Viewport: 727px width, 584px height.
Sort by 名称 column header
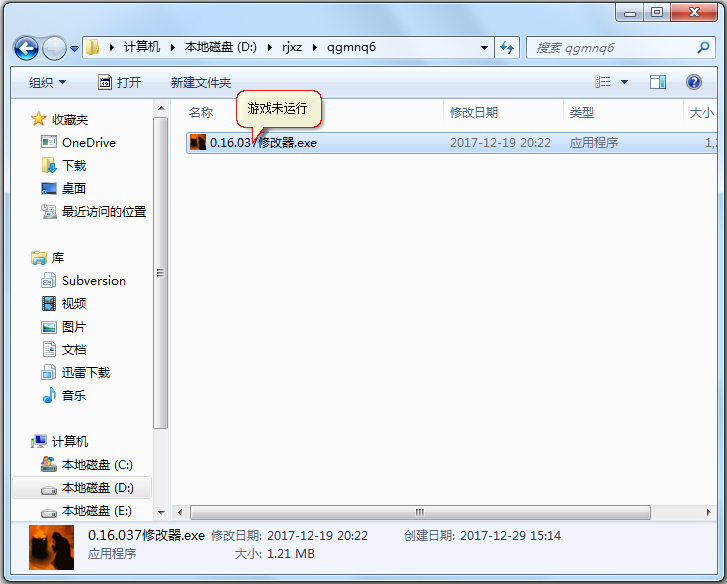pyautogui.click(x=201, y=112)
